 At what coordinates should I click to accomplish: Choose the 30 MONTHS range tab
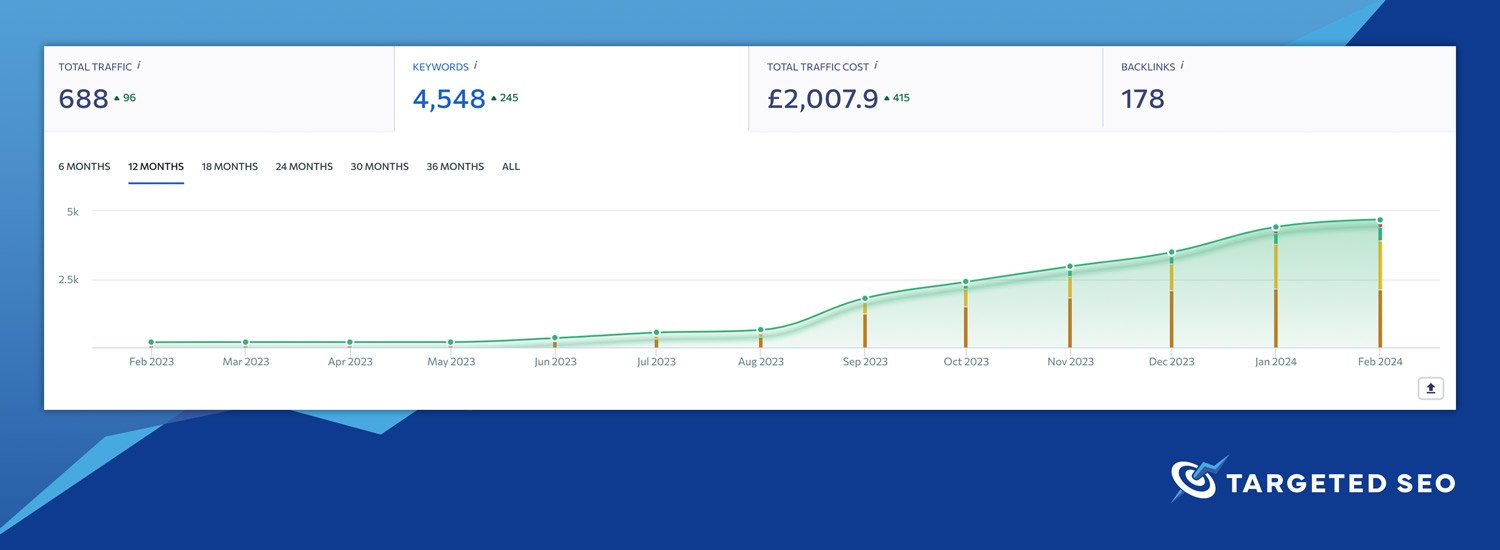click(x=379, y=167)
